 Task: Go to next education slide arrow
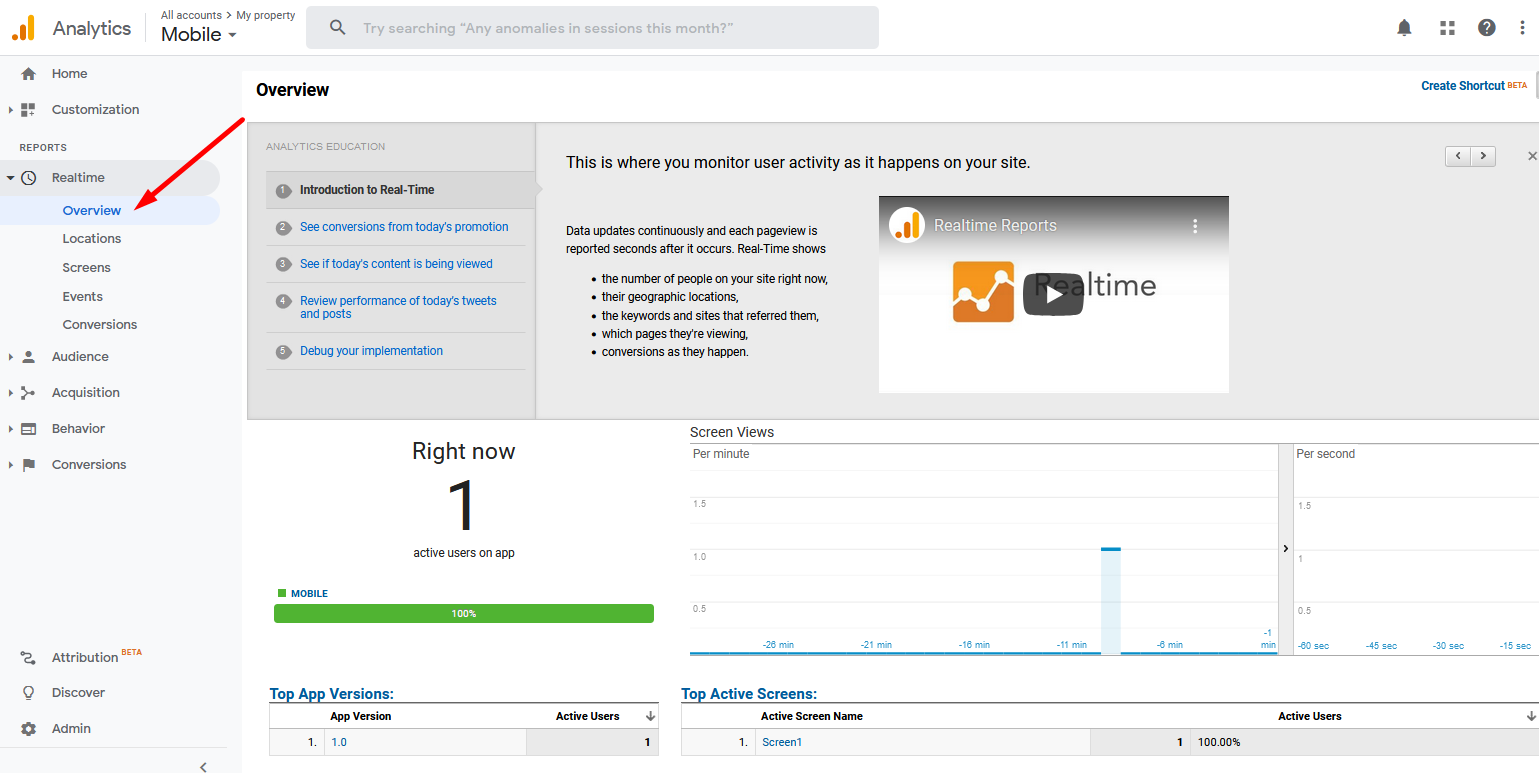[1484, 156]
